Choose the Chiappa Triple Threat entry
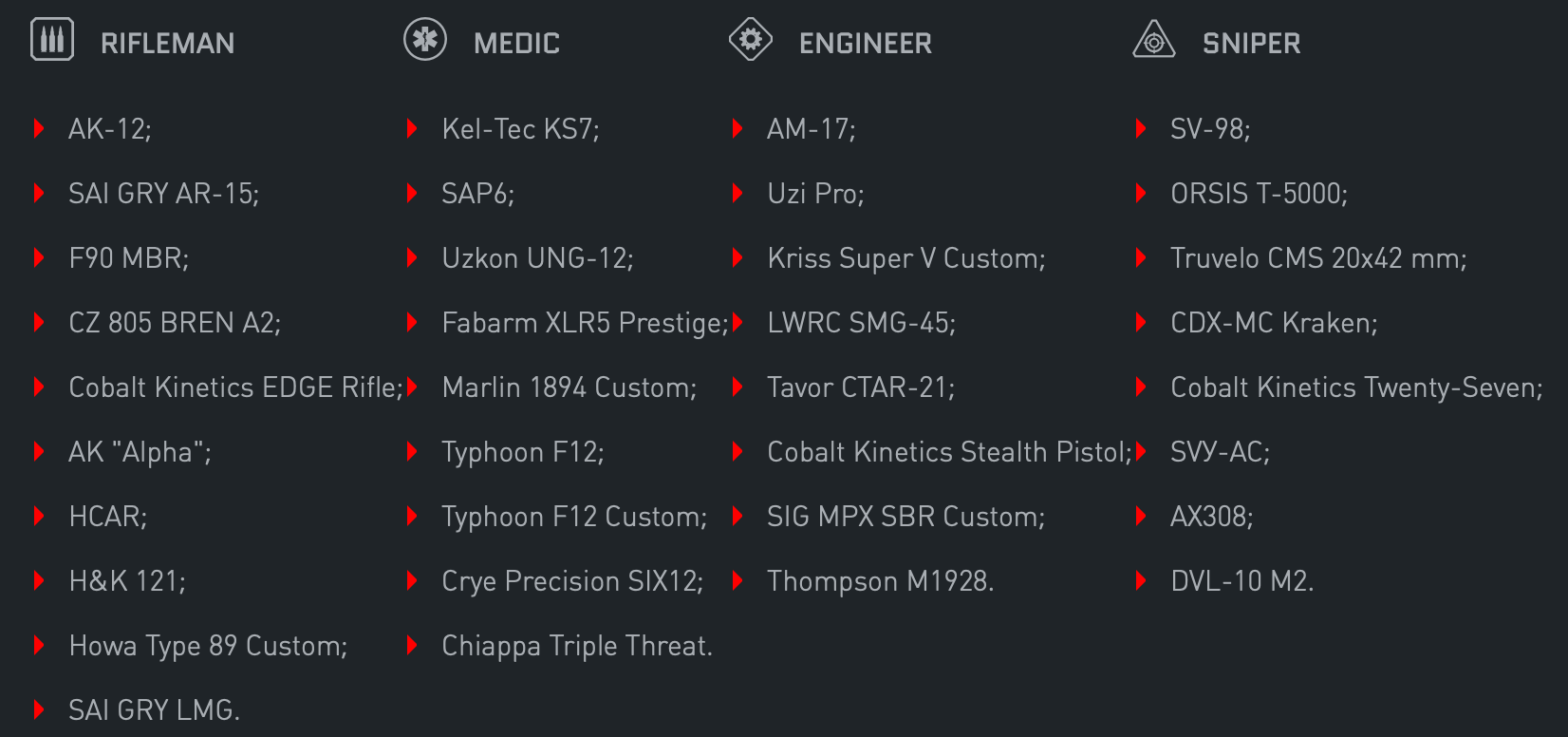Image resolution: width=1568 pixels, height=737 pixels. [577, 646]
